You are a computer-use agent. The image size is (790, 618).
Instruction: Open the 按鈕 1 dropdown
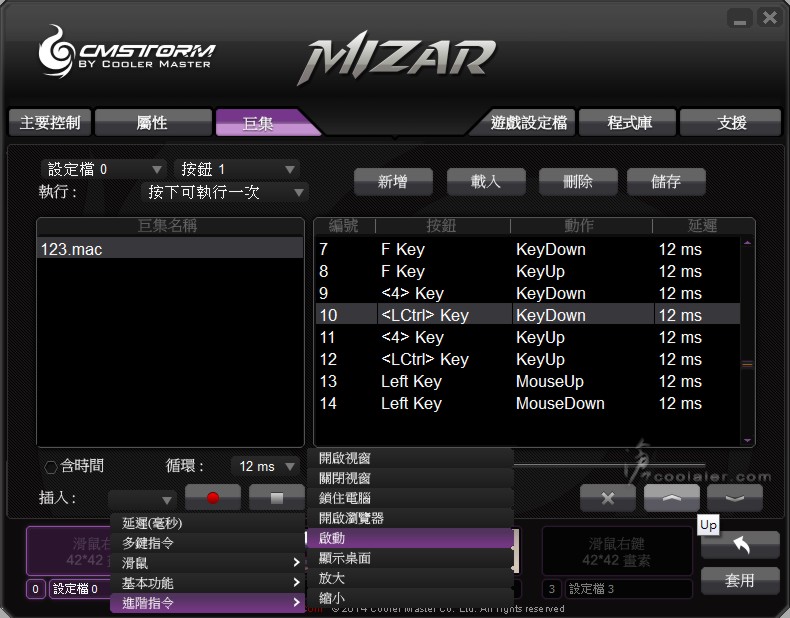236,169
